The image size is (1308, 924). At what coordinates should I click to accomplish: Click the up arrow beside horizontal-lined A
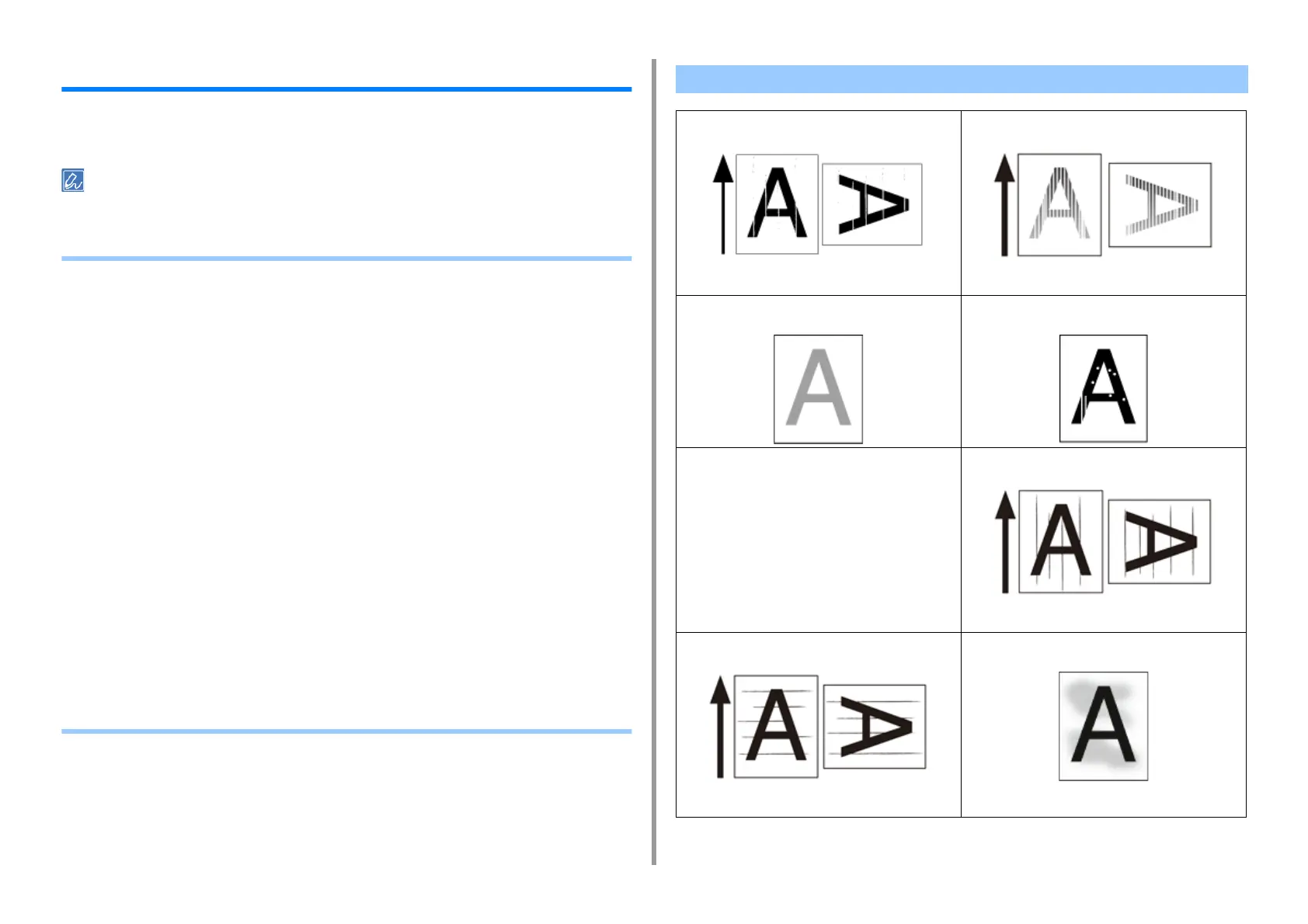[x=721, y=727]
